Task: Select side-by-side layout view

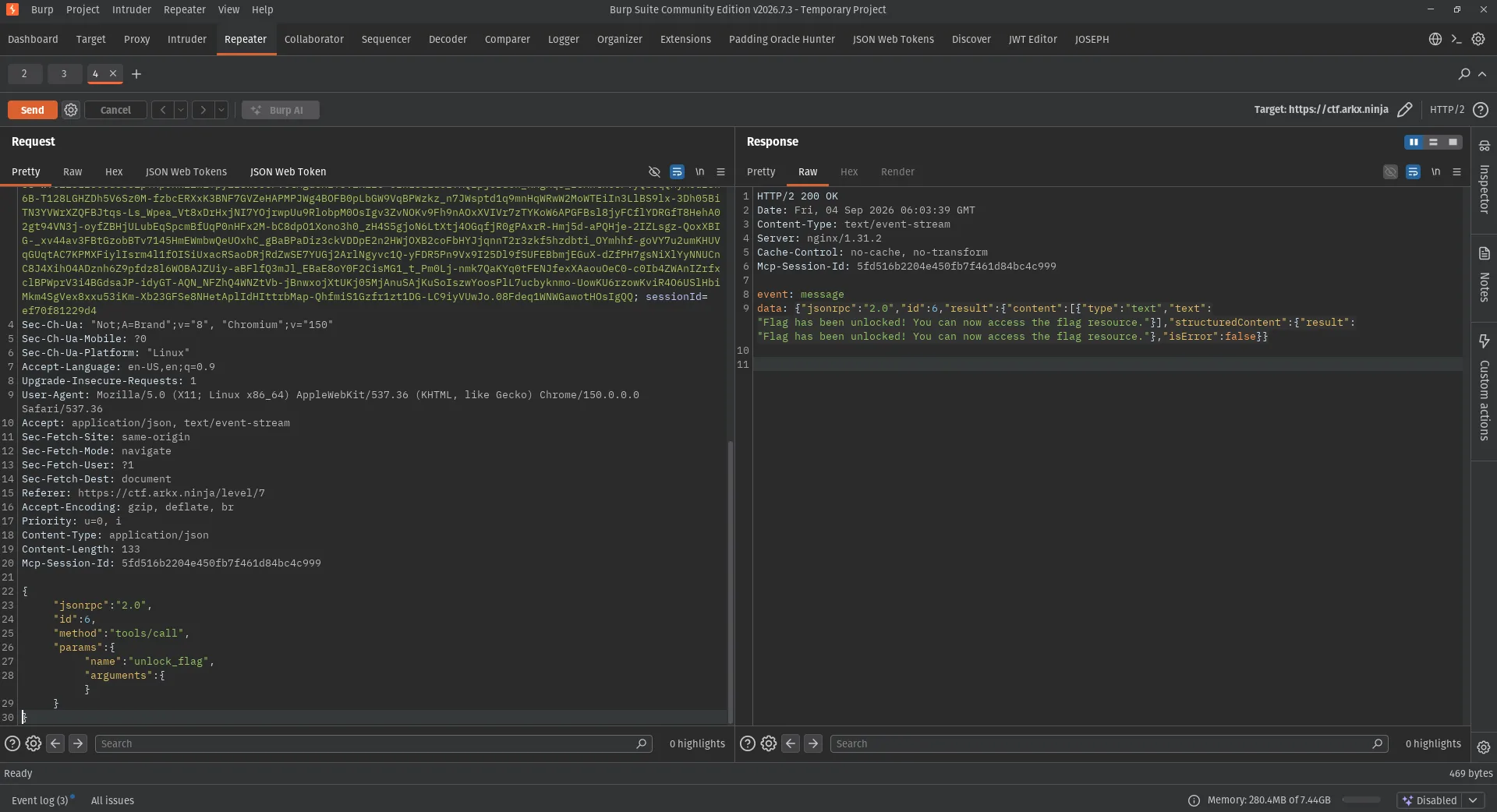Action: point(1414,142)
